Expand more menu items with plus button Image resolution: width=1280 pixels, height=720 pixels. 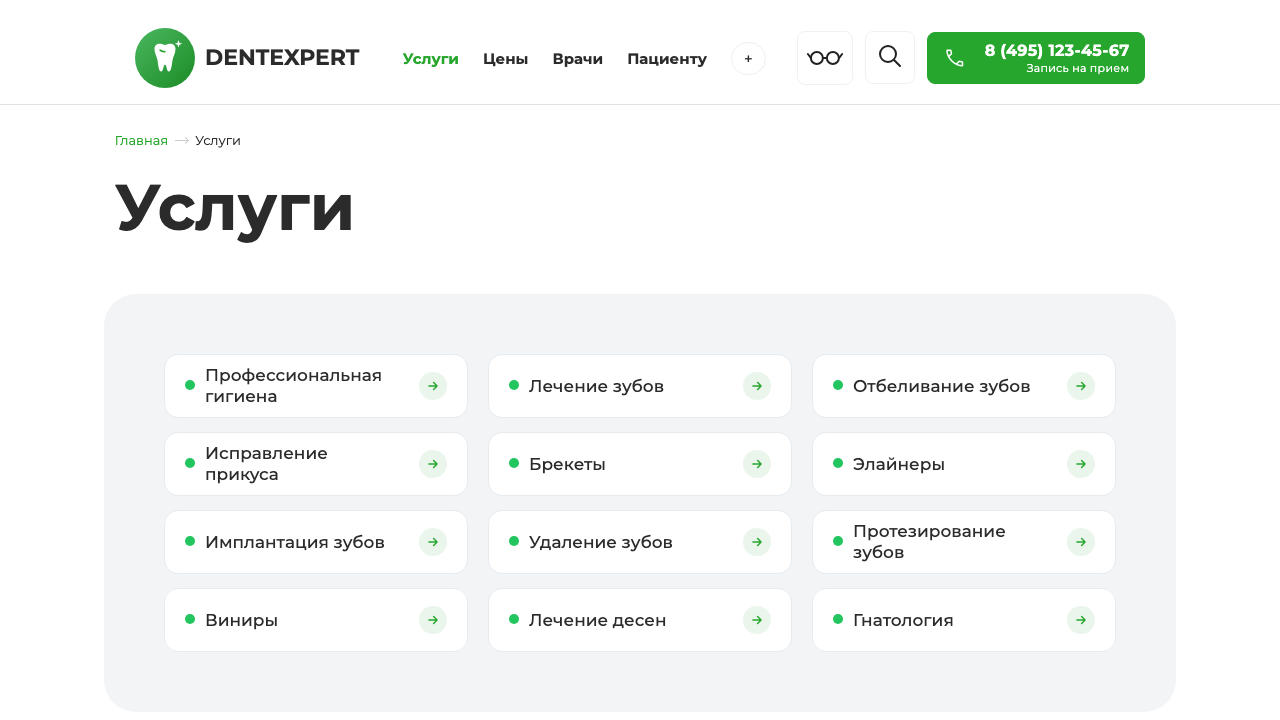pos(748,59)
